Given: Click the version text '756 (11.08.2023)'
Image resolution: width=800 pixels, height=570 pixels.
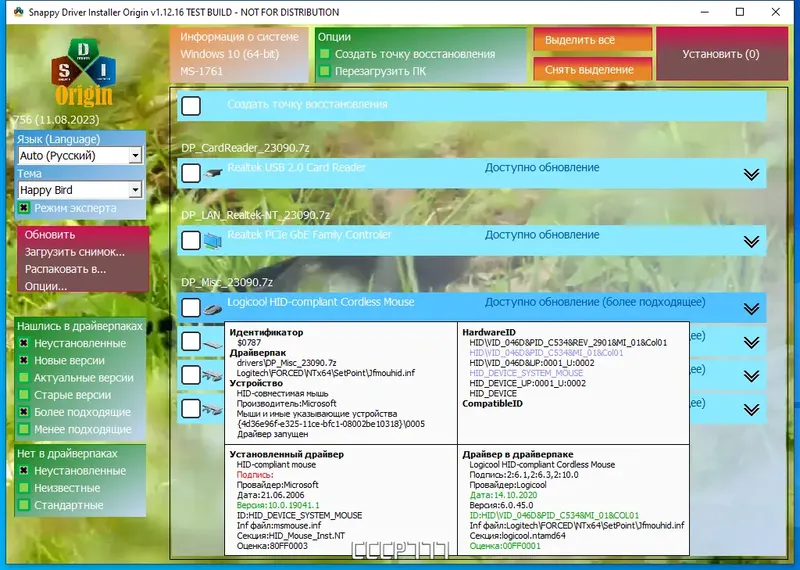Looking at the screenshot, I should pyautogui.click(x=56, y=119).
